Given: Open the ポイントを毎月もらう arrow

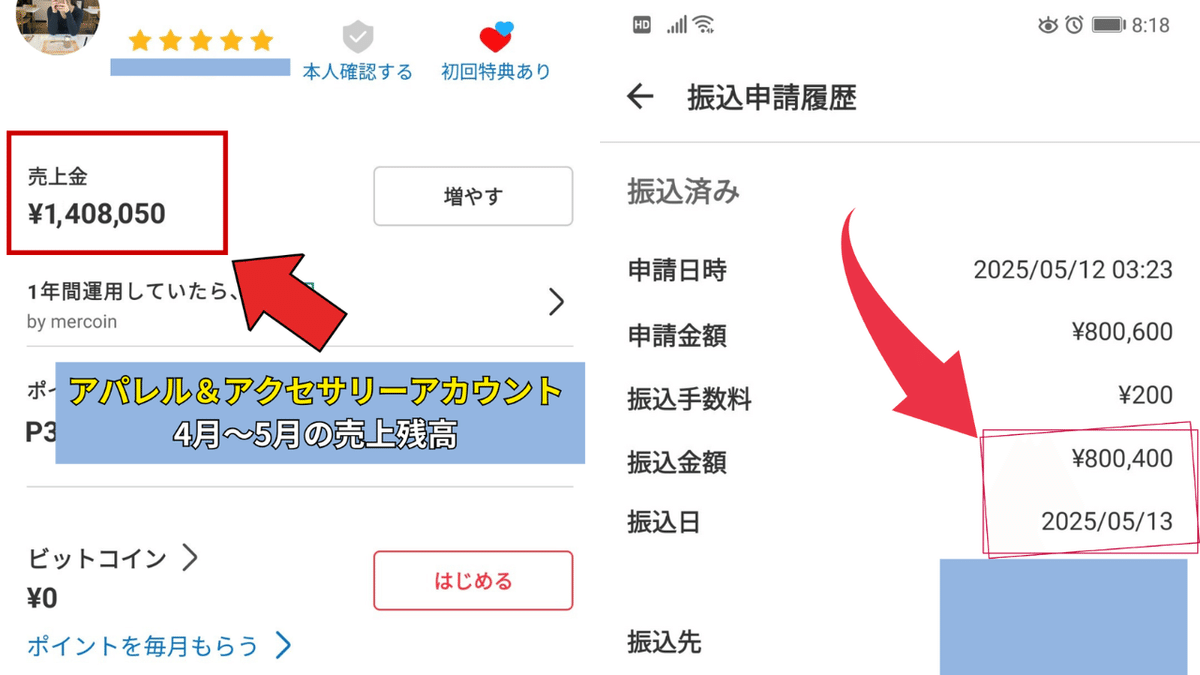Looking at the screenshot, I should (x=283, y=645).
